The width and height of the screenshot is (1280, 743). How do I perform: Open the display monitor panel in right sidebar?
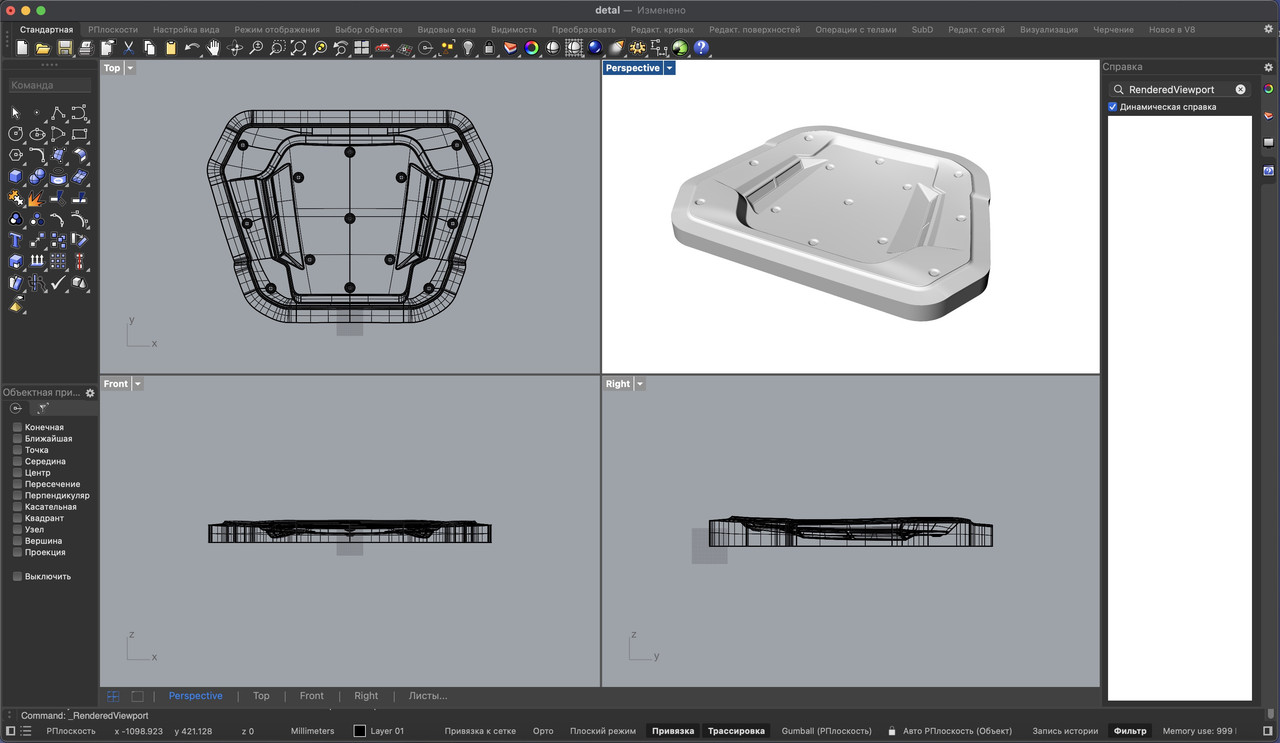(1268, 142)
